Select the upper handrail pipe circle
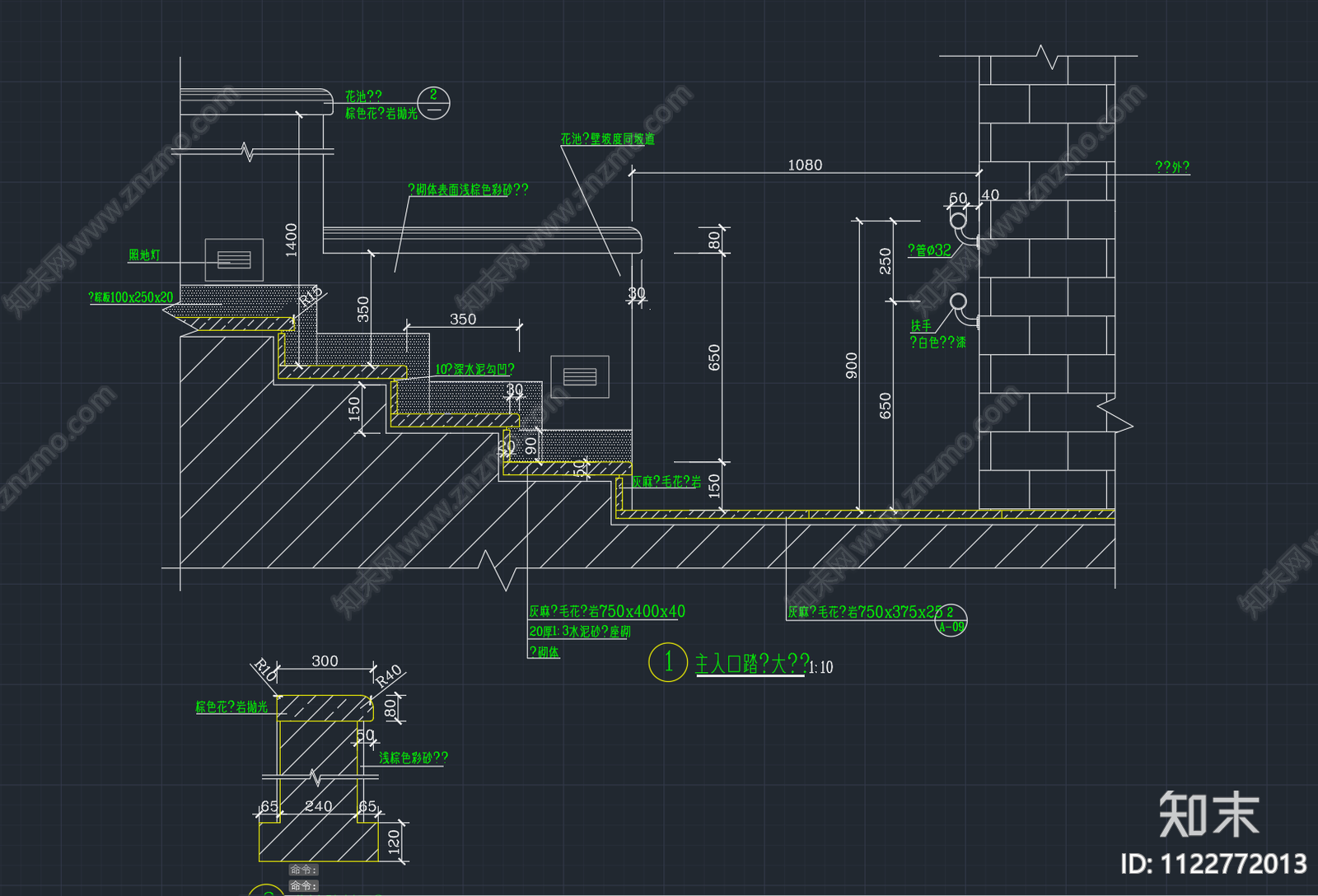 coord(958,221)
